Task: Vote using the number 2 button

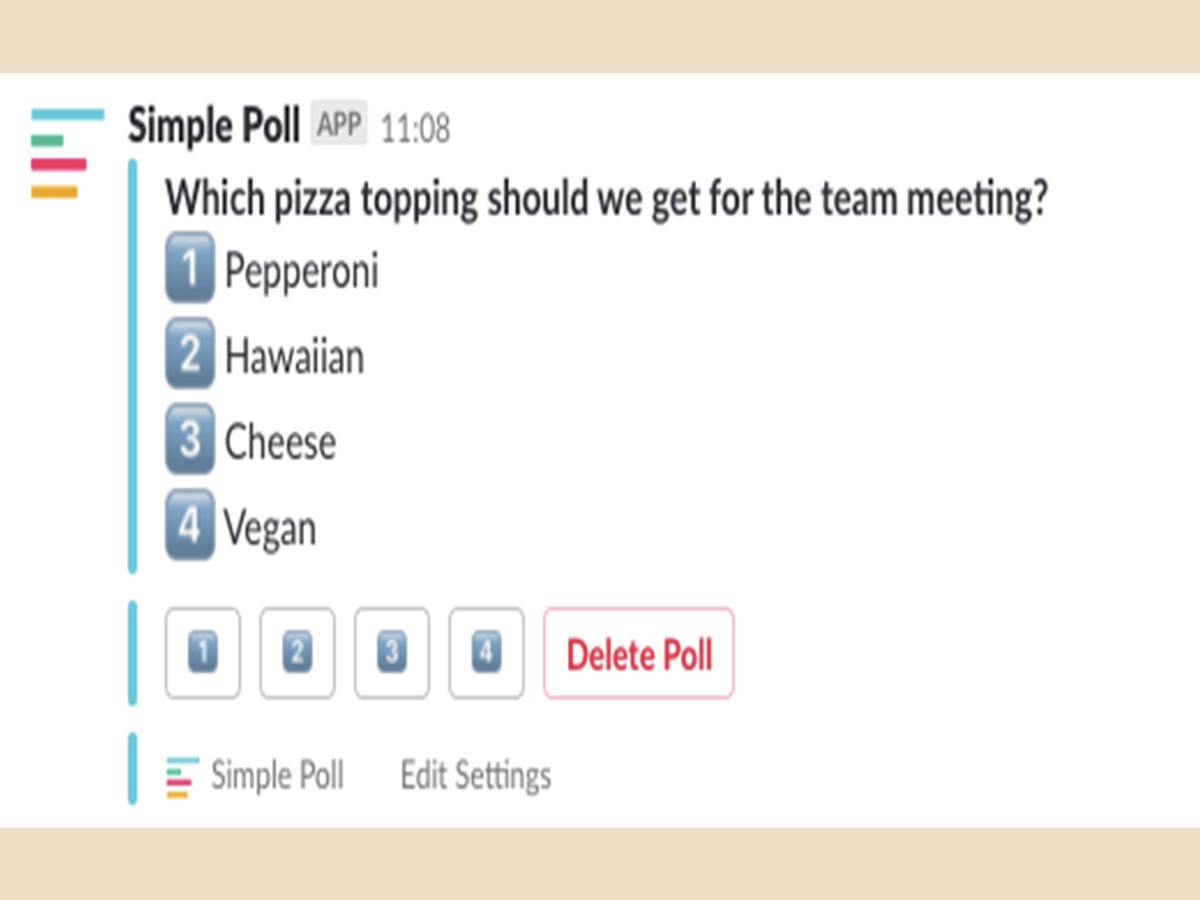Action: [297, 653]
